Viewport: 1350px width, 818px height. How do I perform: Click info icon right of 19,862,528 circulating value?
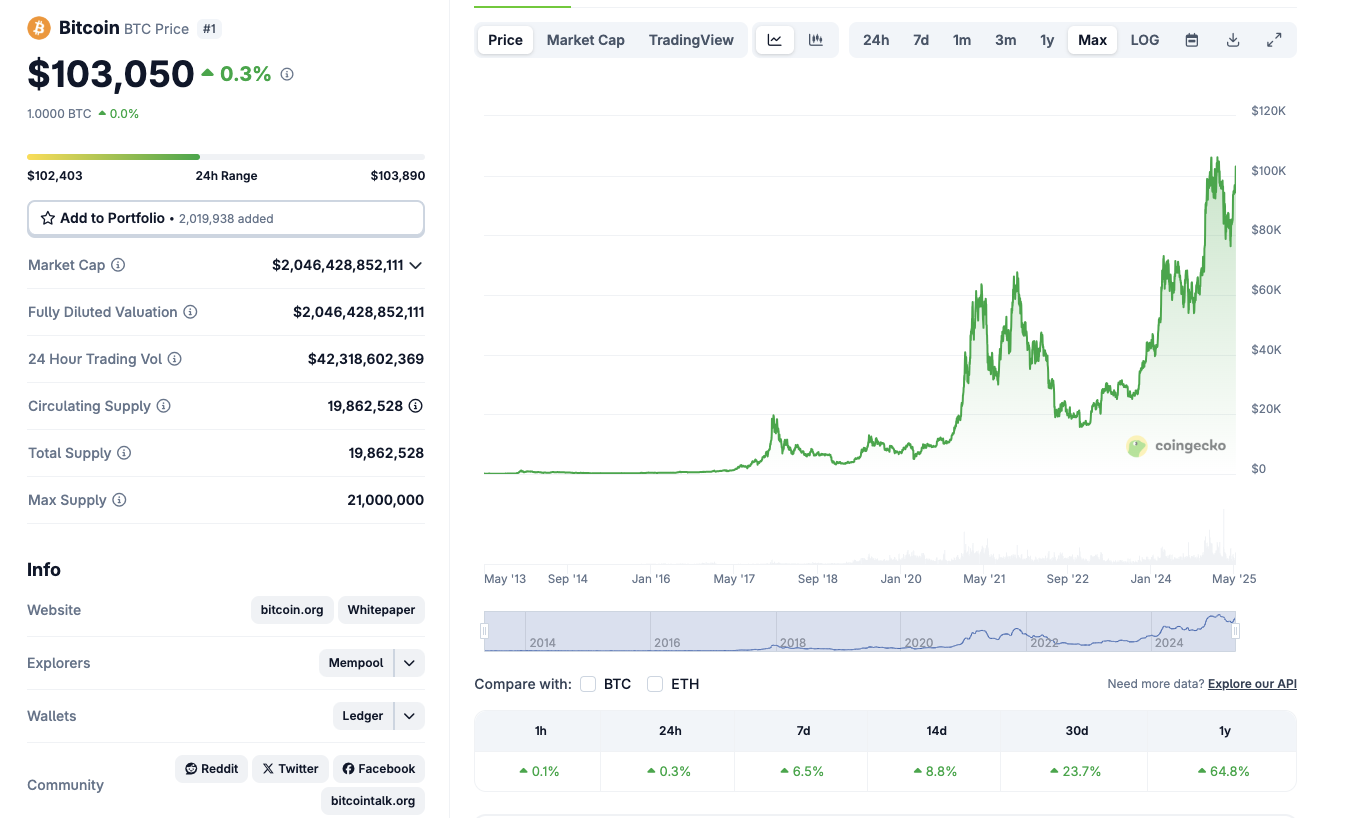416,406
